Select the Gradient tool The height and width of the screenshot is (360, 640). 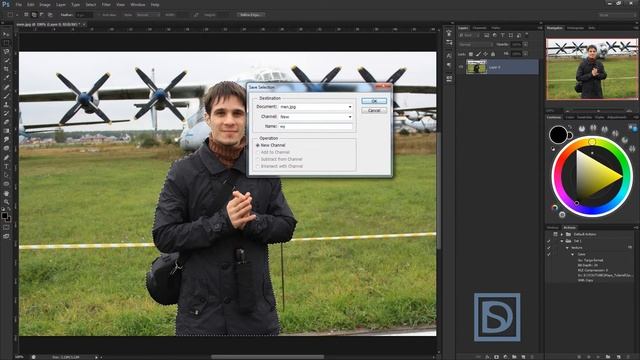click(6, 131)
